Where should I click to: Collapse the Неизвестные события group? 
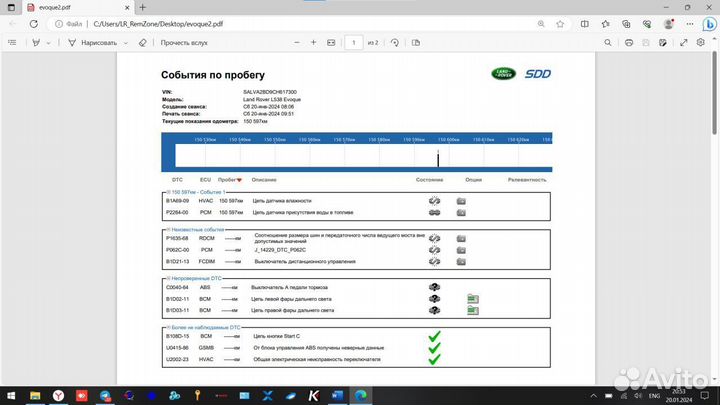point(169,229)
